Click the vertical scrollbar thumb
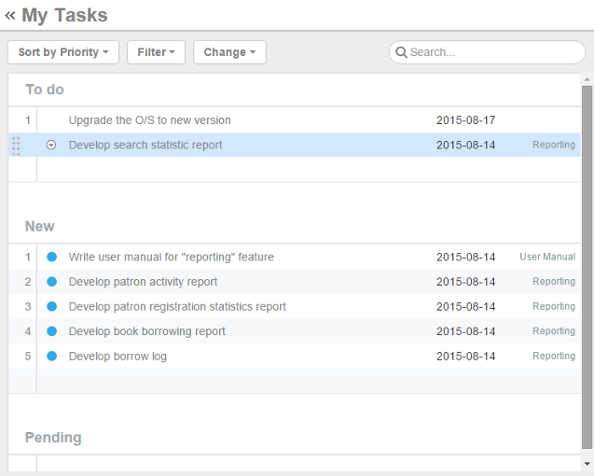 [587, 268]
